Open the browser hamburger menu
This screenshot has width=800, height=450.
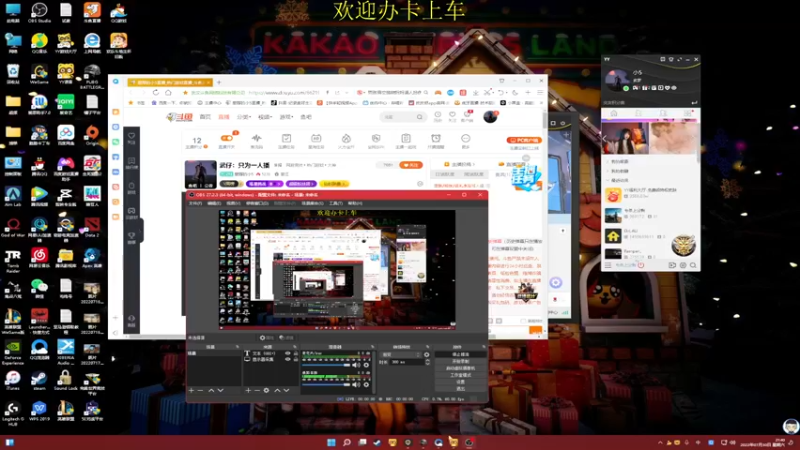540,92
